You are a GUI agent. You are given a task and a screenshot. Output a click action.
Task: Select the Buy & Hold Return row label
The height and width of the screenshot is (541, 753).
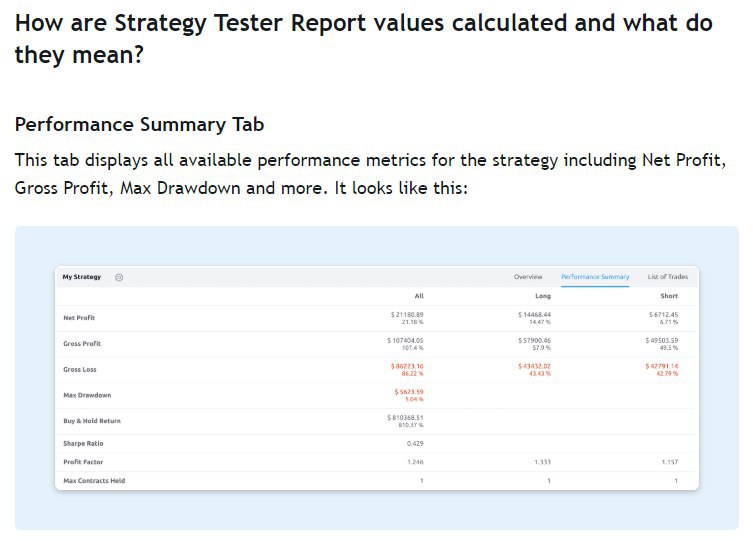coord(92,421)
